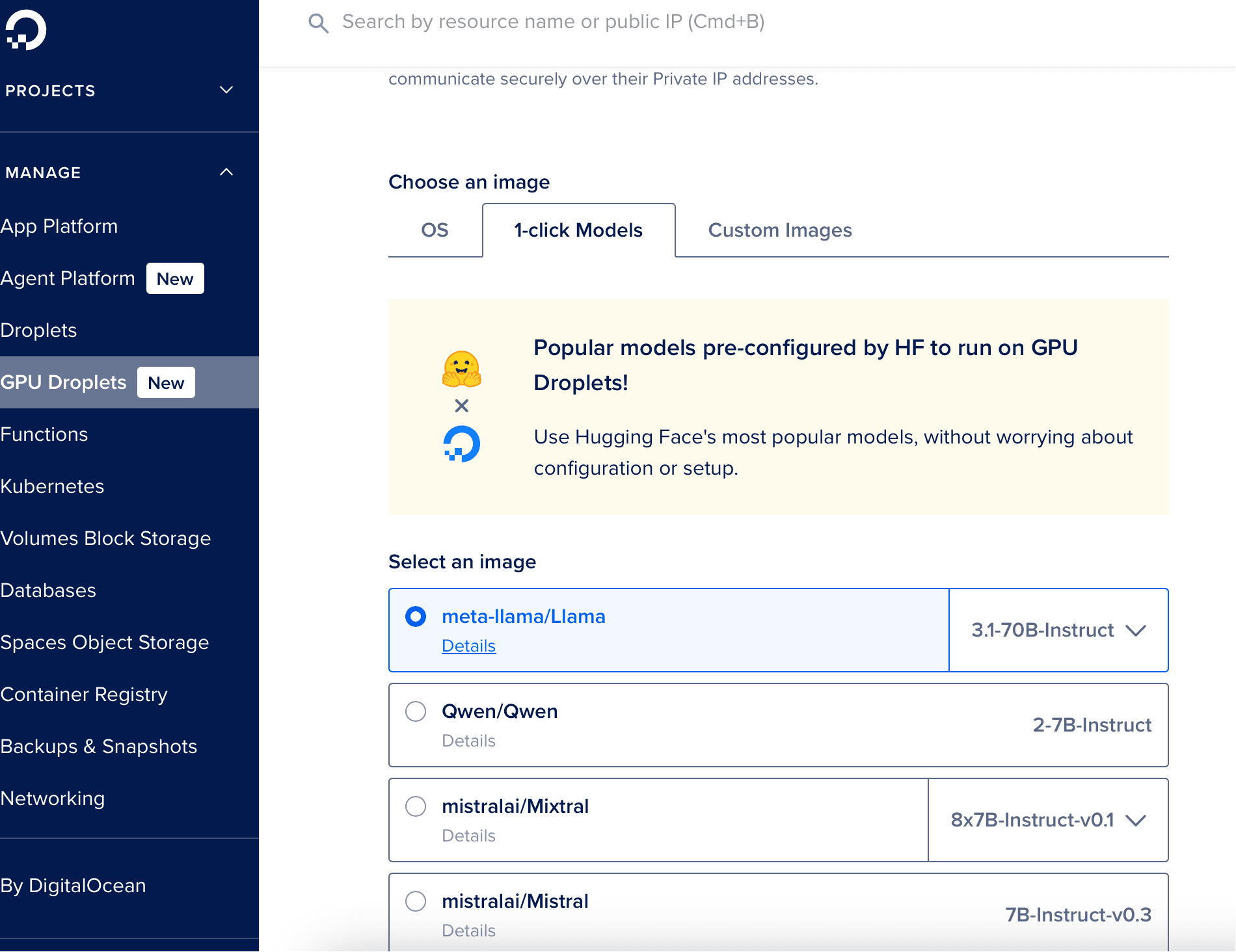
Task: Select meta-llama/Llama radio button
Action: pyautogui.click(x=416, y=616)
